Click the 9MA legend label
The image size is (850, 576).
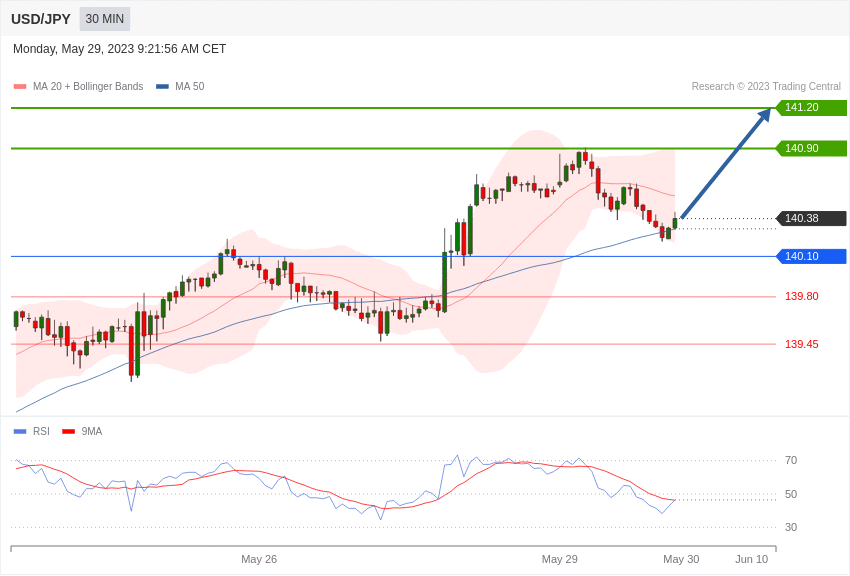(x=92, y=431)
